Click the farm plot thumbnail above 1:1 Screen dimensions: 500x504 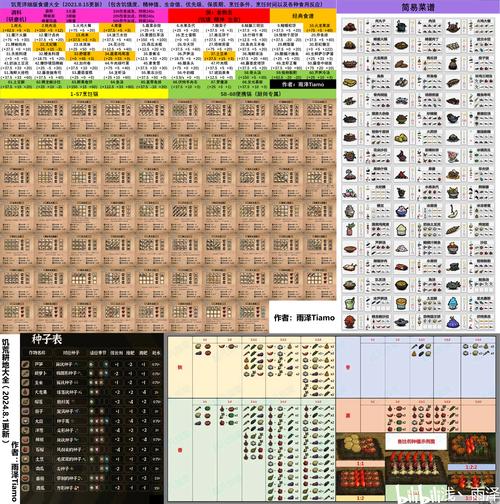[x=360, y=447]
